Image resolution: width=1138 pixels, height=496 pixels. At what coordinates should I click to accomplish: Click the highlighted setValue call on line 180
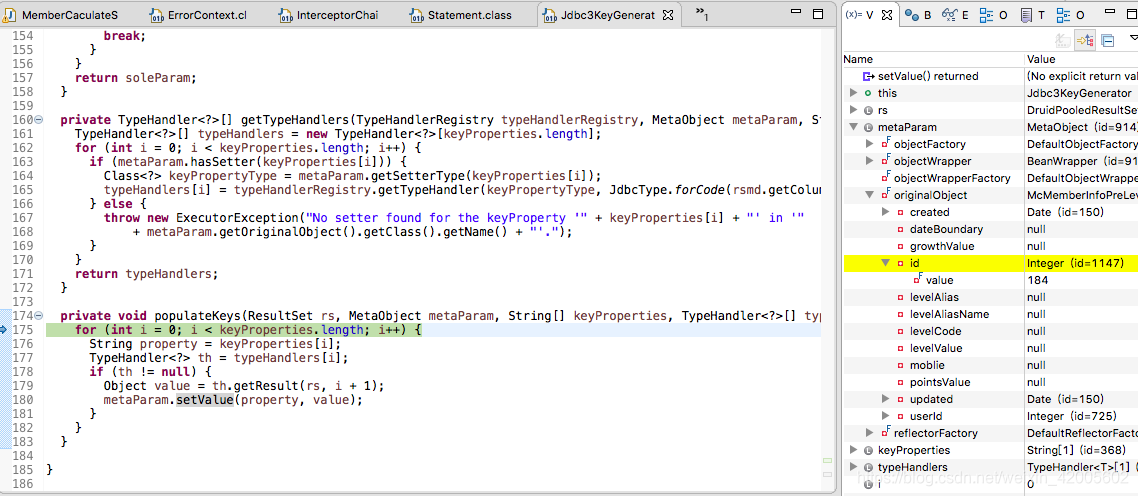point(205,400)
